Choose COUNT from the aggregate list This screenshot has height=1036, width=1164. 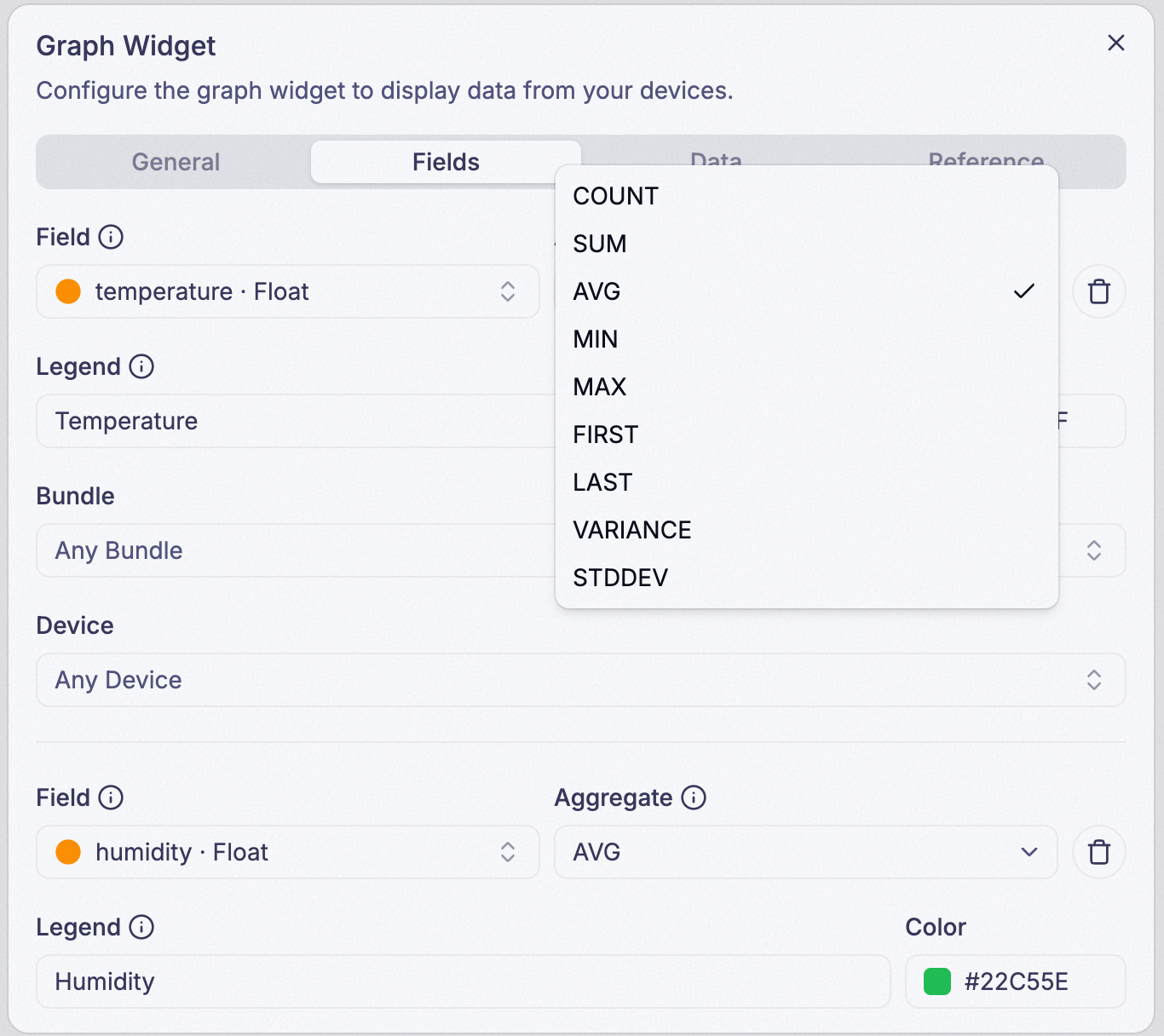[x=806, y=196]
